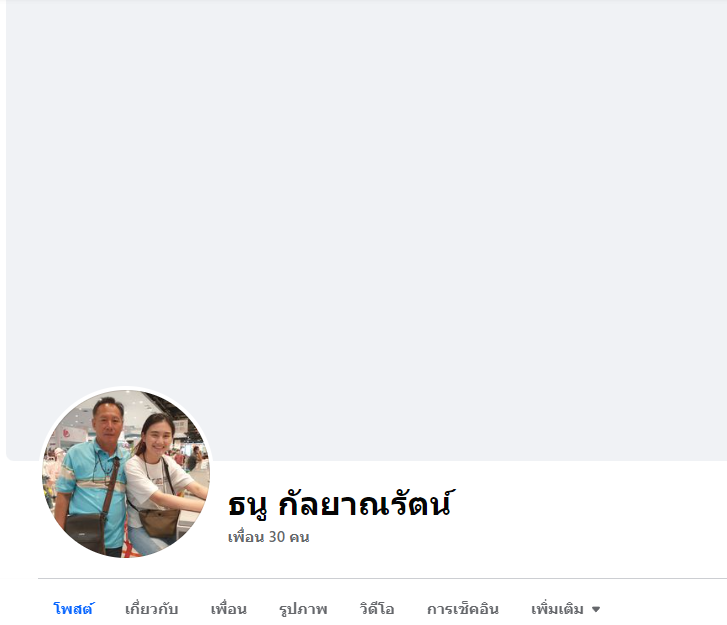Select the รูปภาพ tab
The image size is (727, 625).
point(303,608)
